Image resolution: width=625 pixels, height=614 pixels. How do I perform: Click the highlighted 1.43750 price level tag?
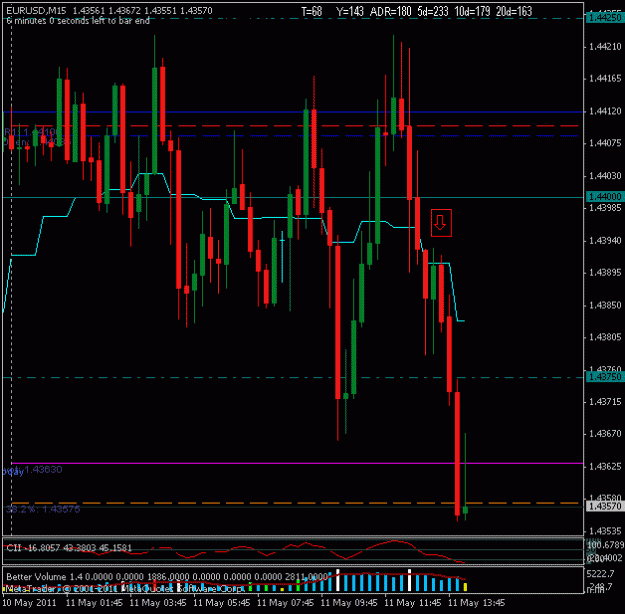(605, 377)
